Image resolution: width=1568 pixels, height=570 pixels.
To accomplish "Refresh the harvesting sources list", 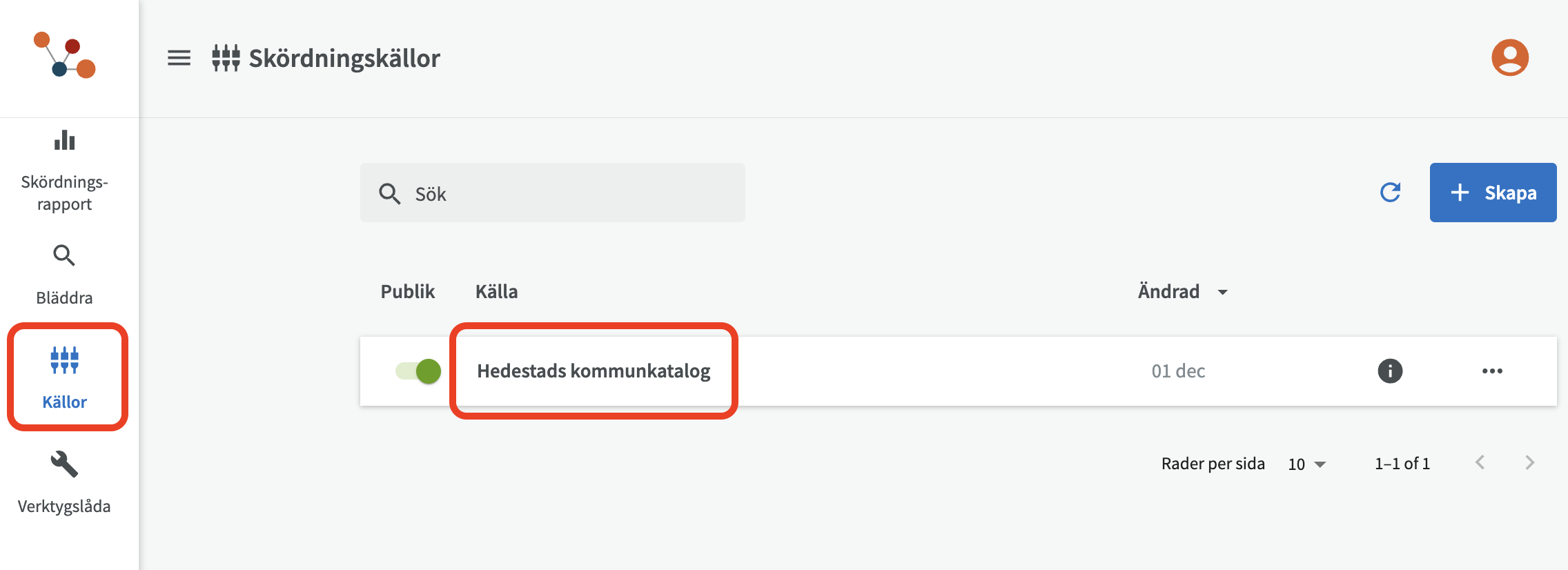I will [1390, 193].
